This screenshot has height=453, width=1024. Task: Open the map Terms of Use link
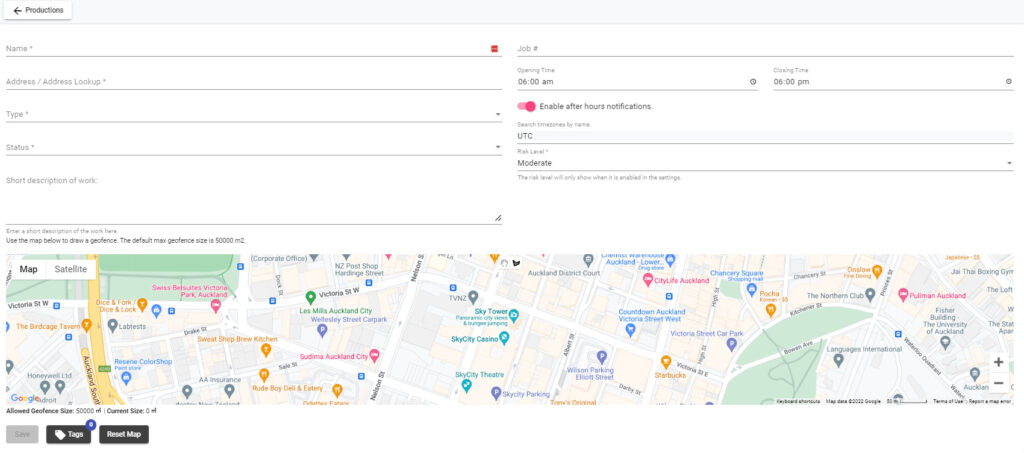(948, 401)
